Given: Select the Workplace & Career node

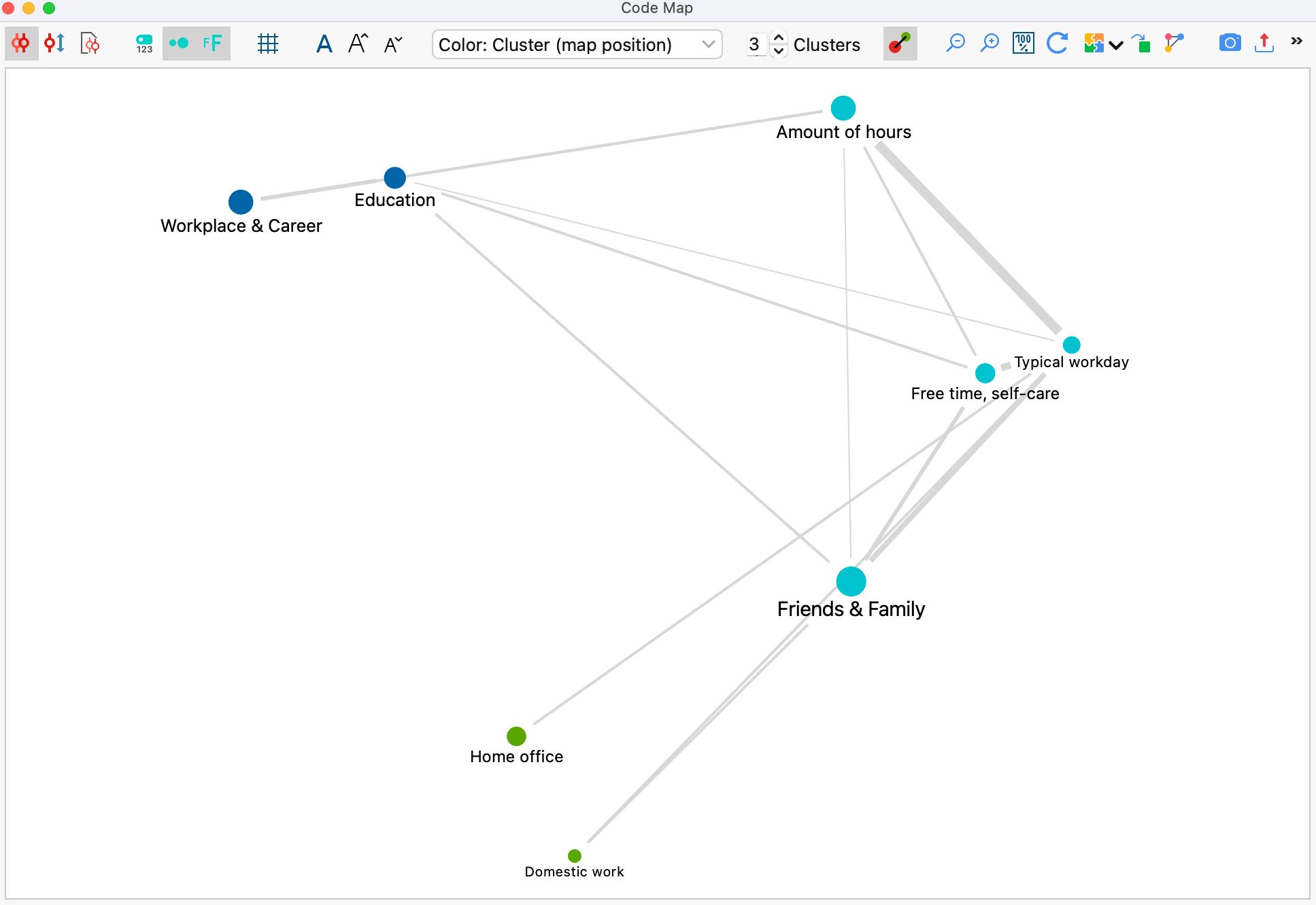Looking at the screenshot, I should pyautogui.click(x=241, y=202).
